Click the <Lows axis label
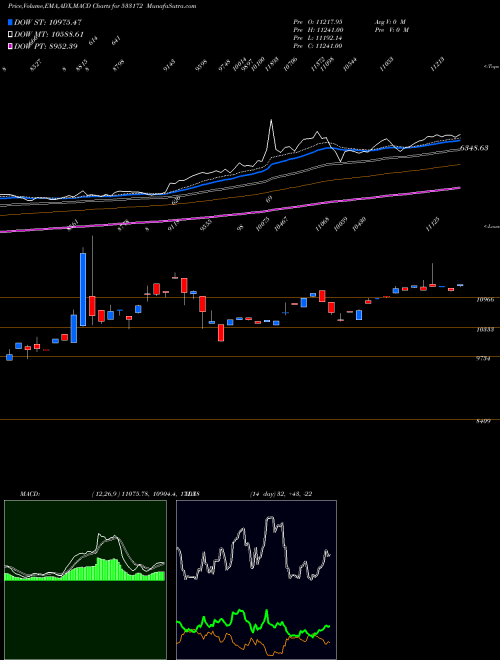 coord(491,226)
